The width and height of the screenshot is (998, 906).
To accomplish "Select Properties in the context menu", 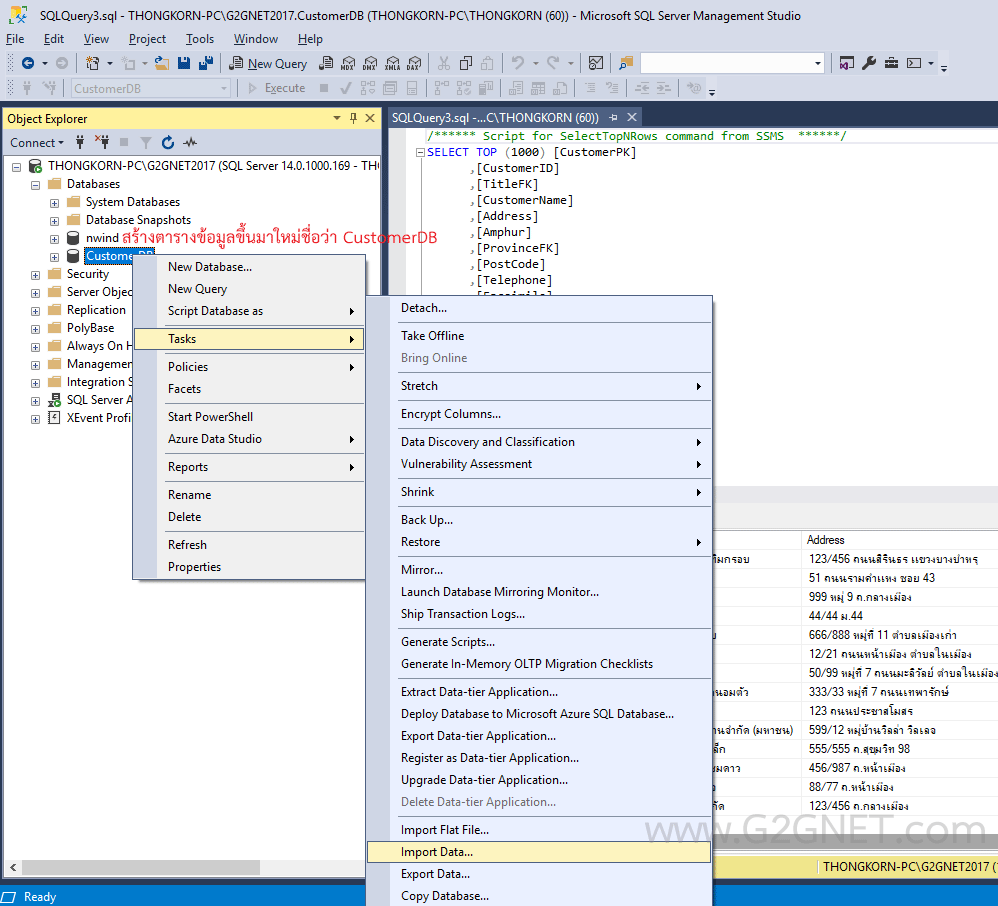I will (249, 567).
